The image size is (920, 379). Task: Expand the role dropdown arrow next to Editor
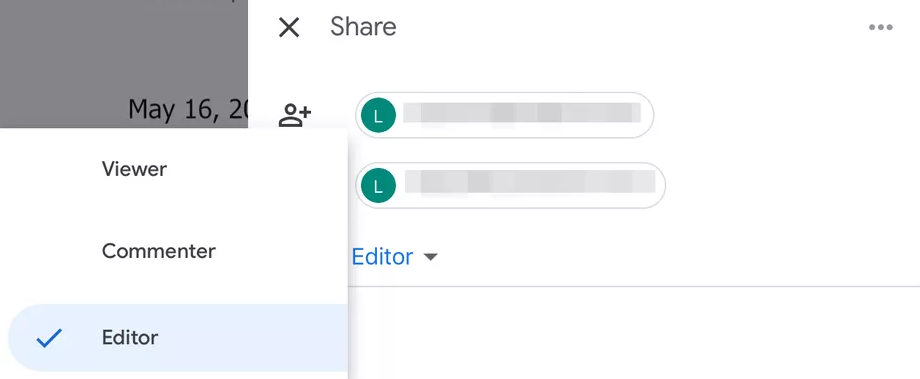431,257
